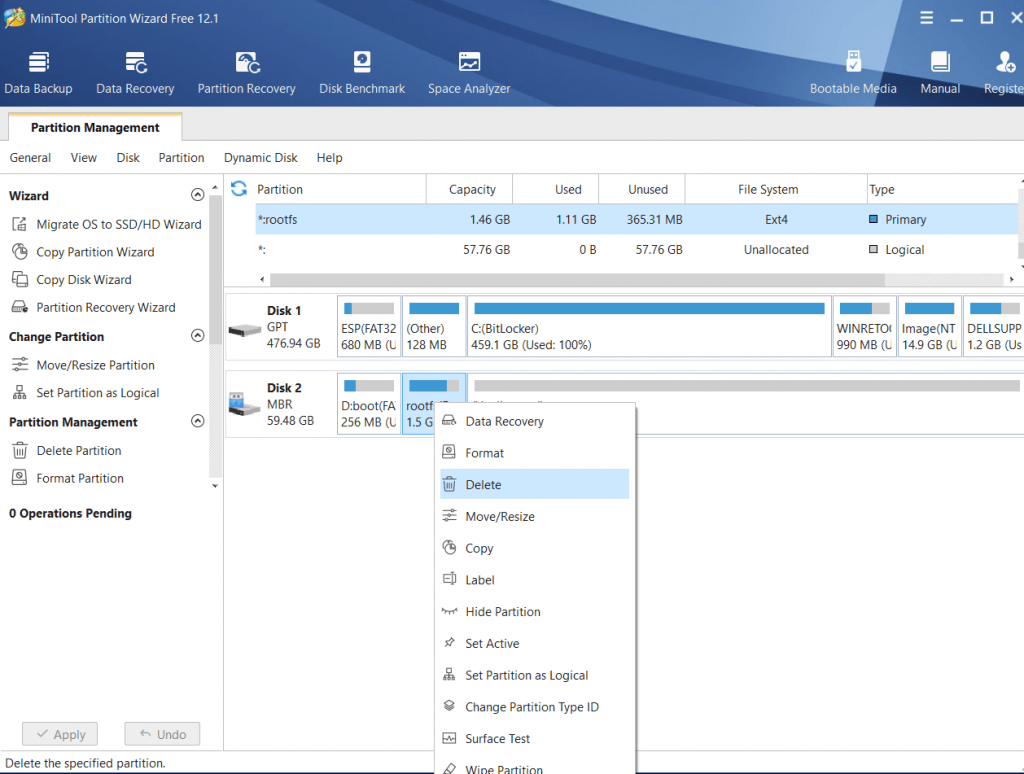Click the Migrate OS to SSD/HD Wizard icon
This screenshot has width=1024, height=774.
pos(20,224)
